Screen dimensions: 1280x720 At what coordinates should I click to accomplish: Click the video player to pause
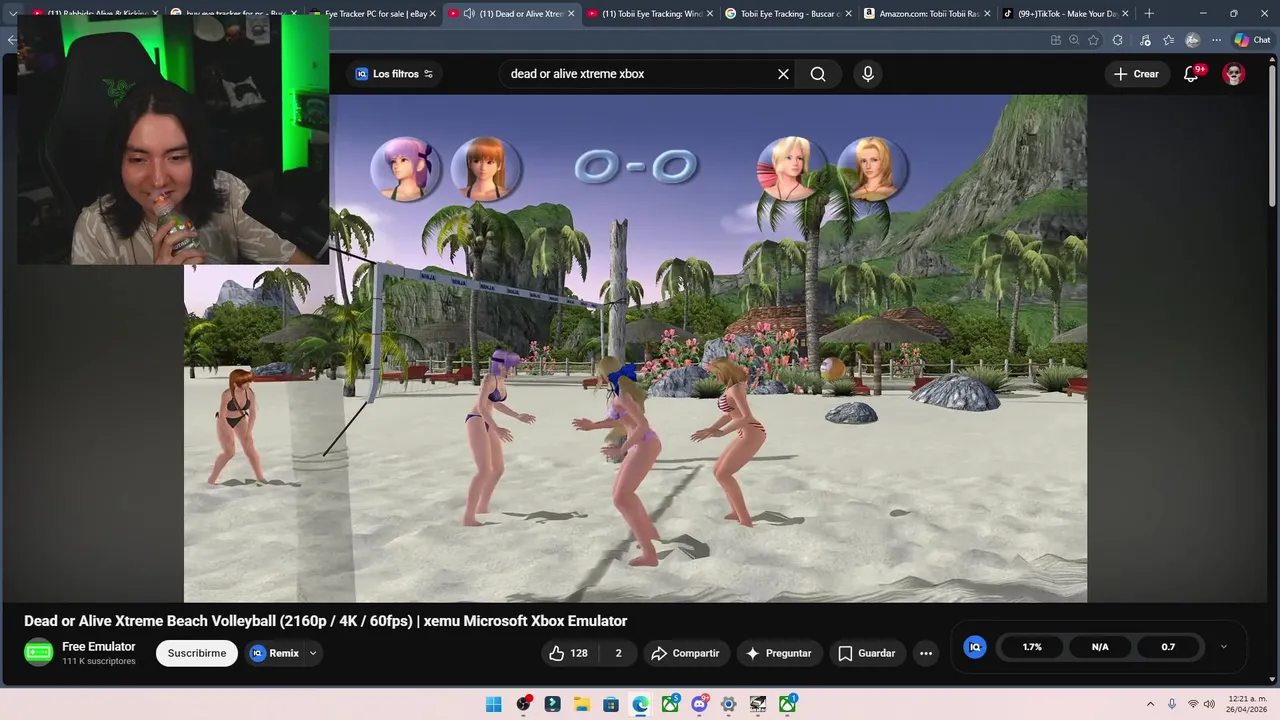(635, 349)
